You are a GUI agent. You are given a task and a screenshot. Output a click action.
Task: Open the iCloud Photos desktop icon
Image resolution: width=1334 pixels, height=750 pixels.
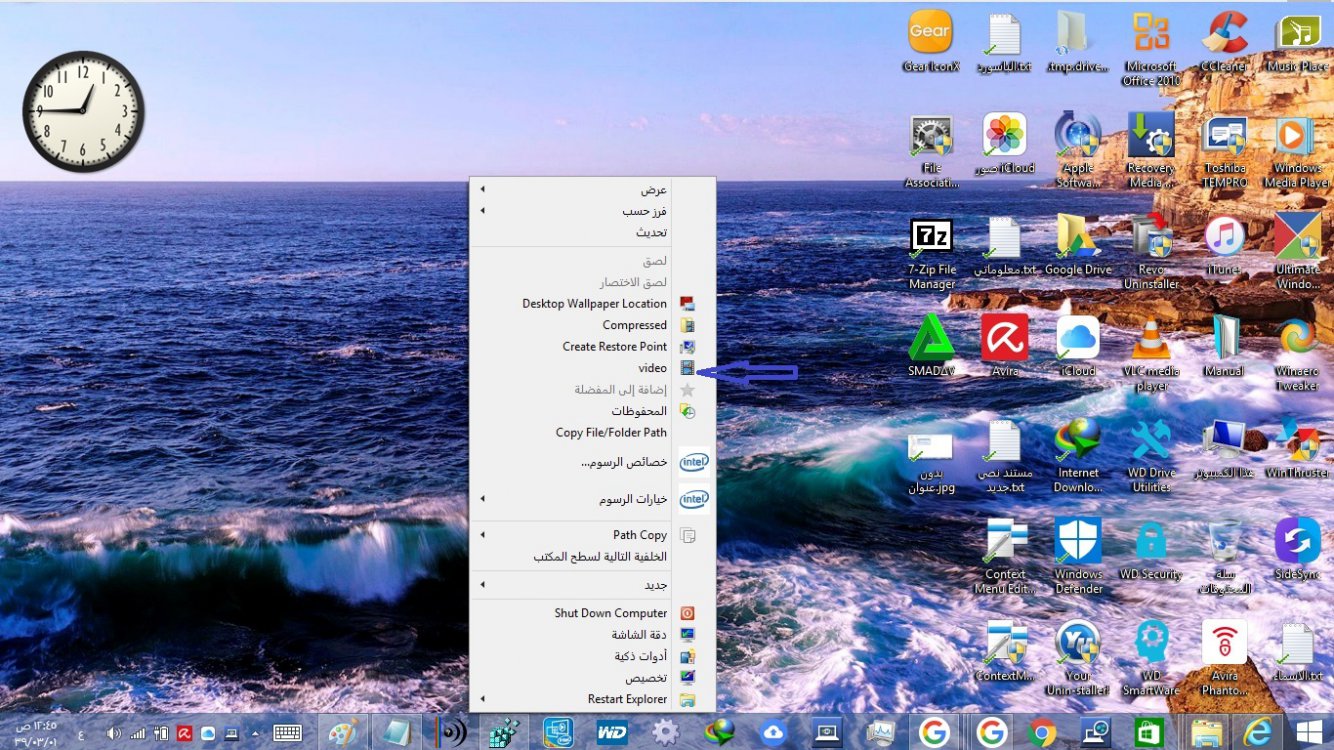click(1005, 144)
